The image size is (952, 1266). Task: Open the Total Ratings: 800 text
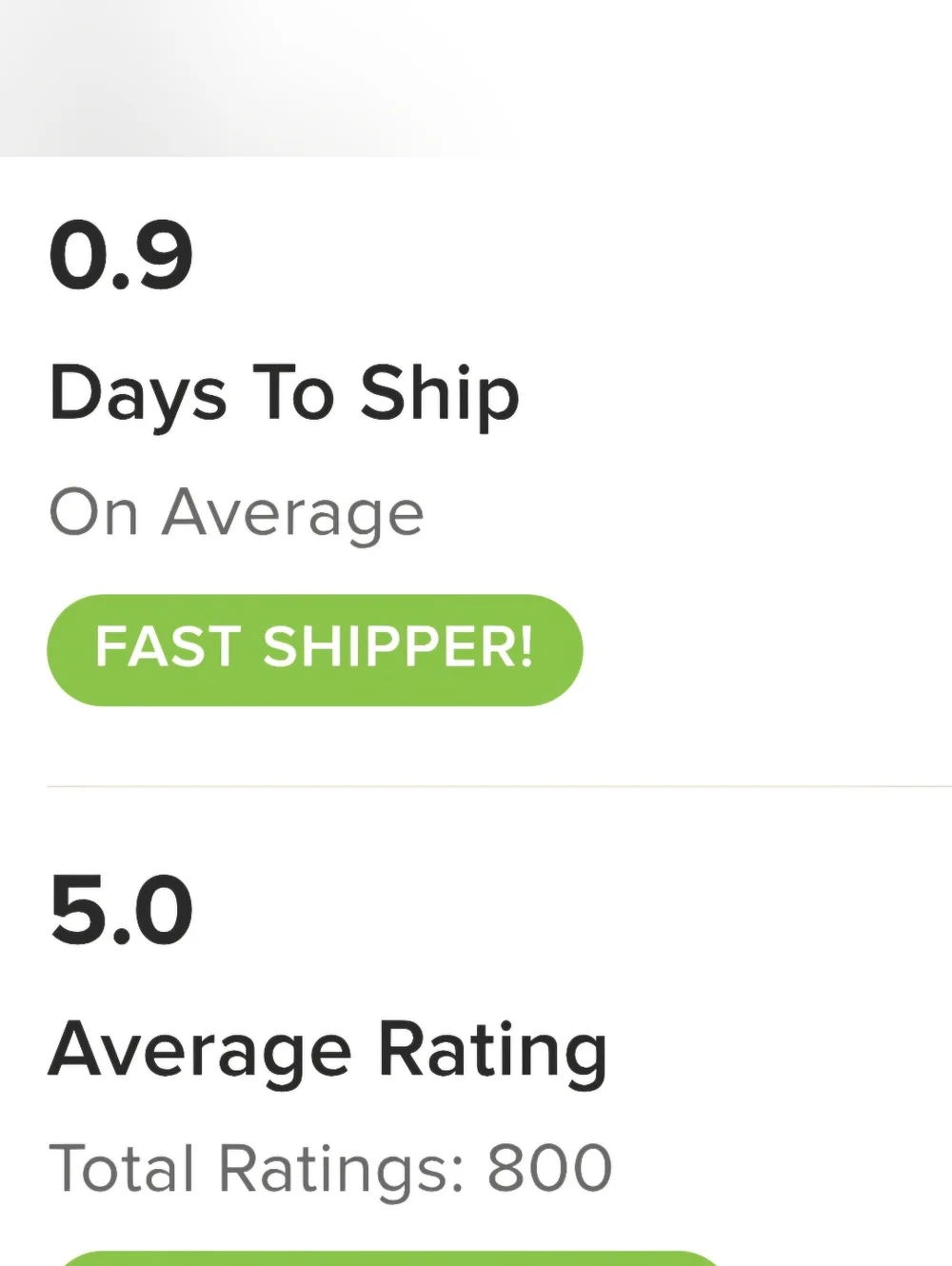[x=329, y=1168]
